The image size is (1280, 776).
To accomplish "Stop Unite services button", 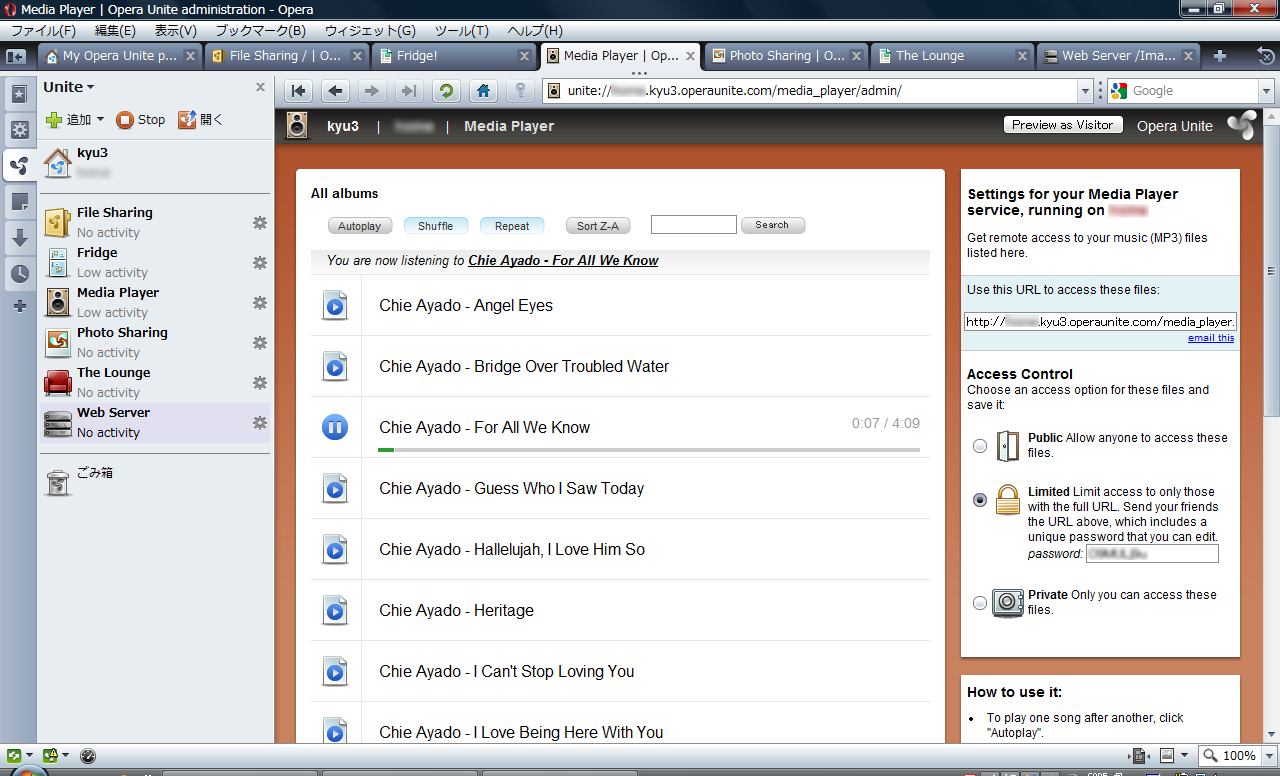I will pyautogui.click(x=141, y=120).
